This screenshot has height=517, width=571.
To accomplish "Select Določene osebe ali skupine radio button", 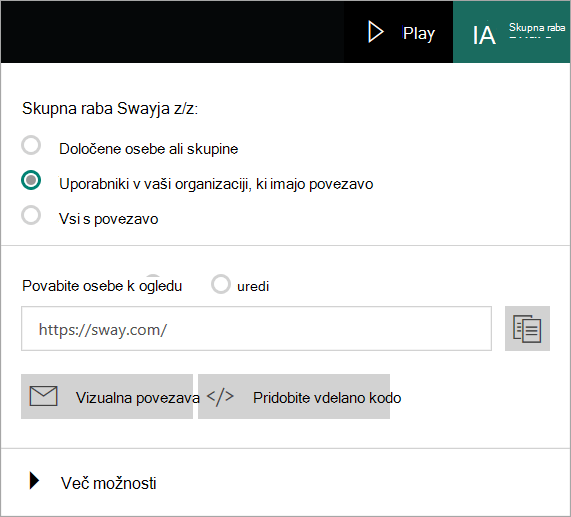I will point(31,145).
